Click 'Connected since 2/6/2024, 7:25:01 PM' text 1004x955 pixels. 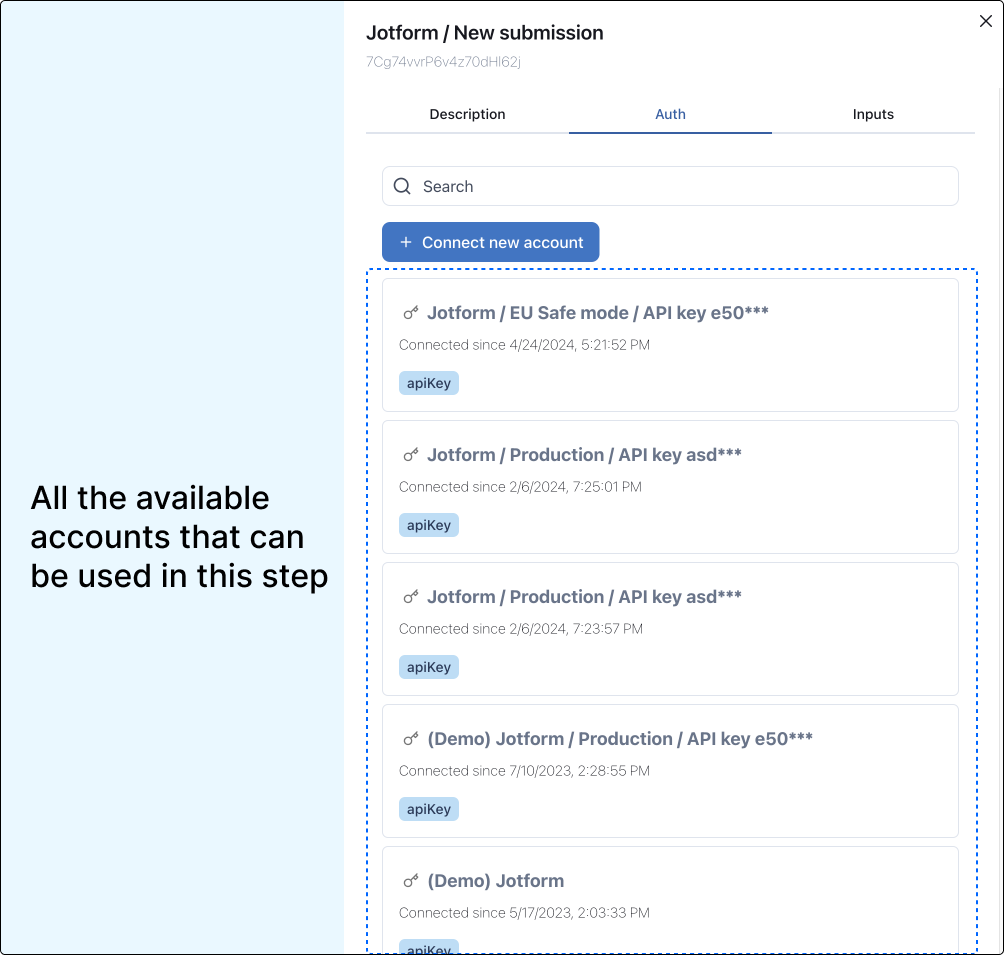tap(520, 487)
